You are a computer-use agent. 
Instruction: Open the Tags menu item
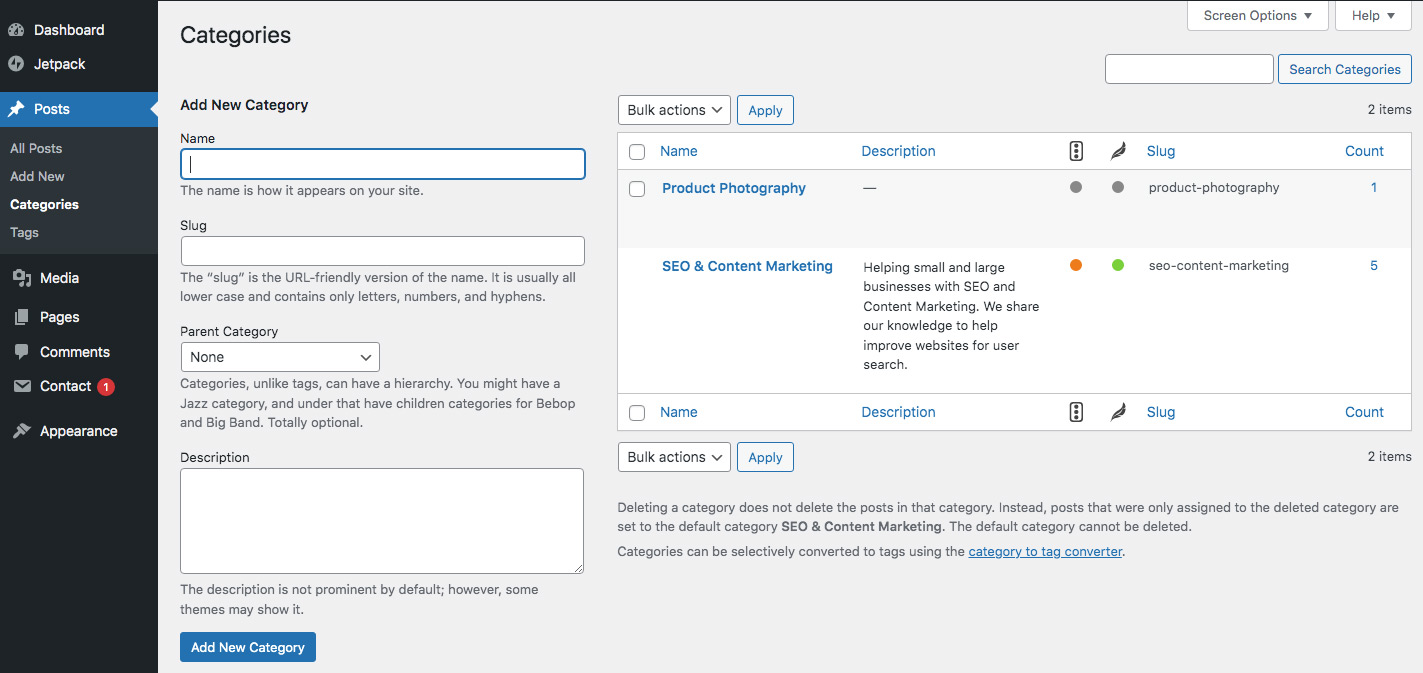click(24, 232)
